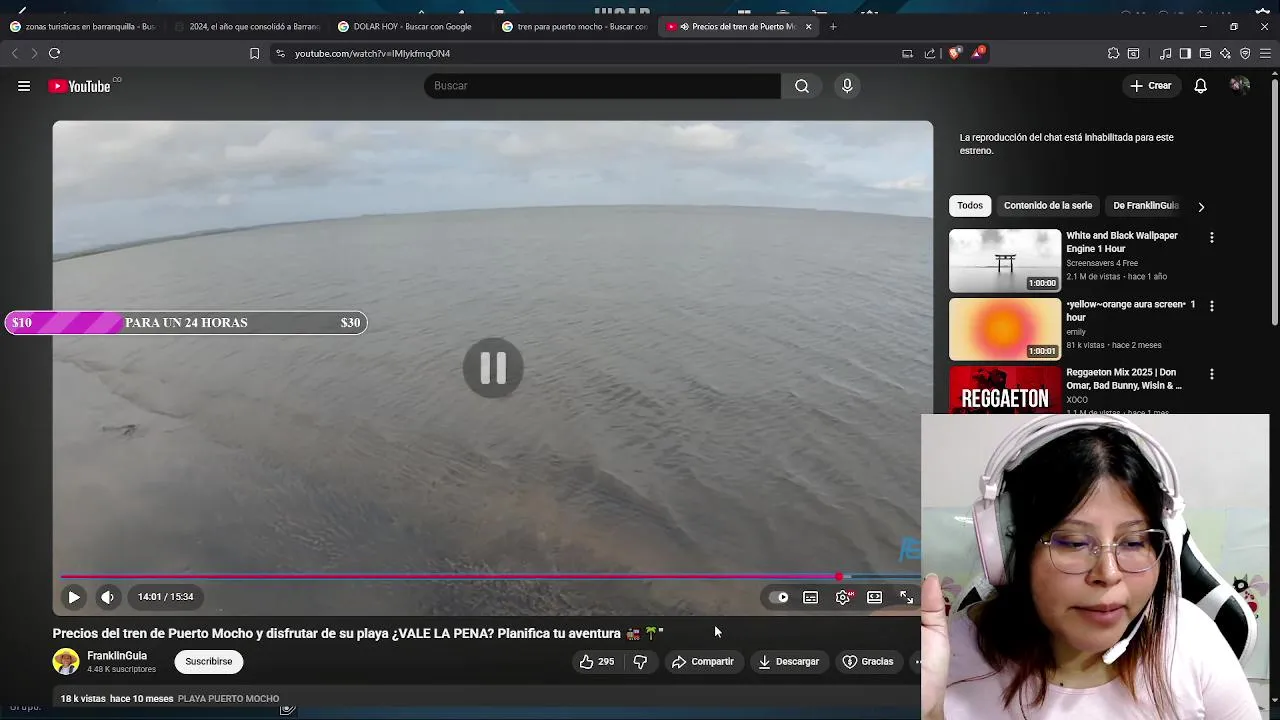This screenshot has width=1280, height=720.
Task: Open a new browser tab
Action: pyautogui.click(x=833, y=27)
